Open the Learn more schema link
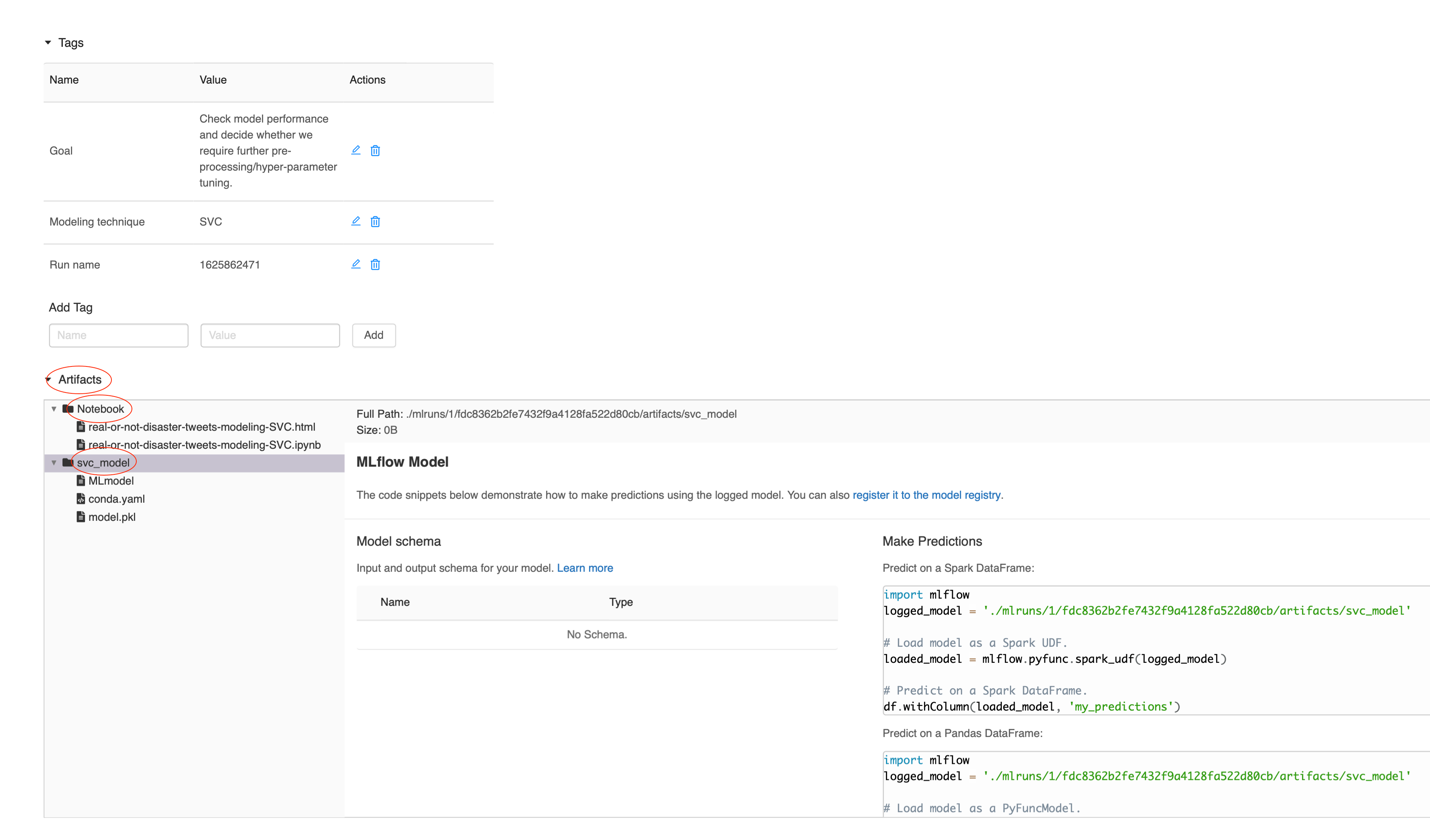Screen dimensions: 1430x830 pyautogui.click(x=585, y=568)
